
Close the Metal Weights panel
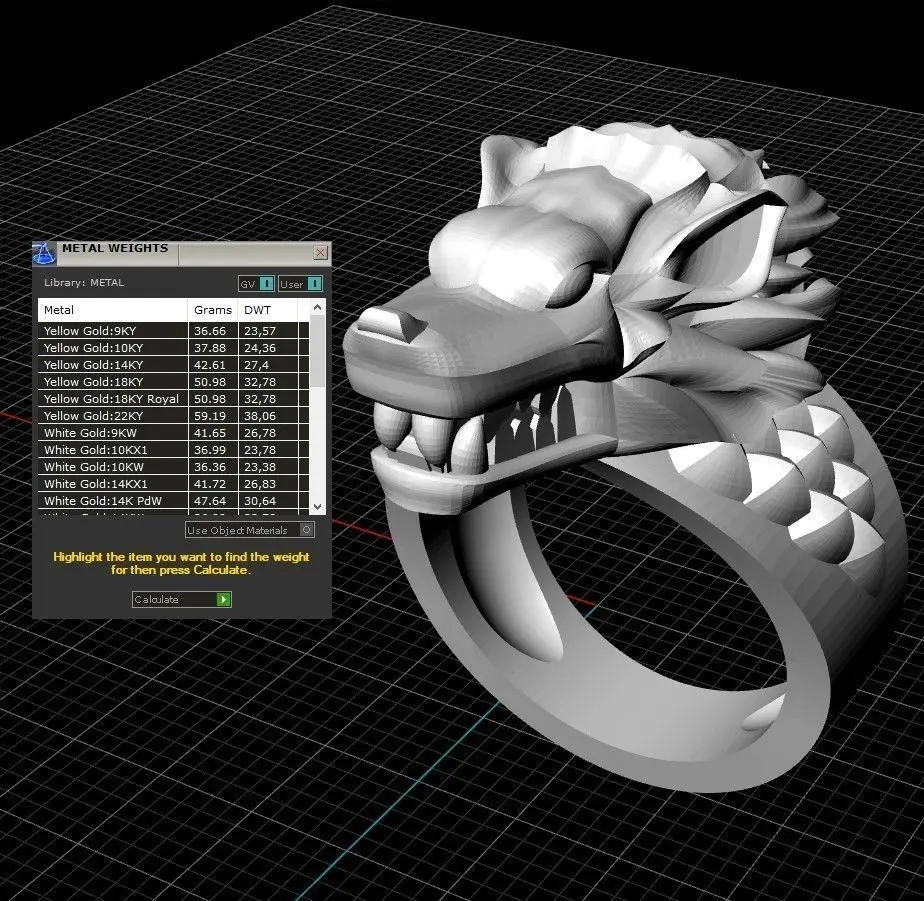tap(321, 253)
